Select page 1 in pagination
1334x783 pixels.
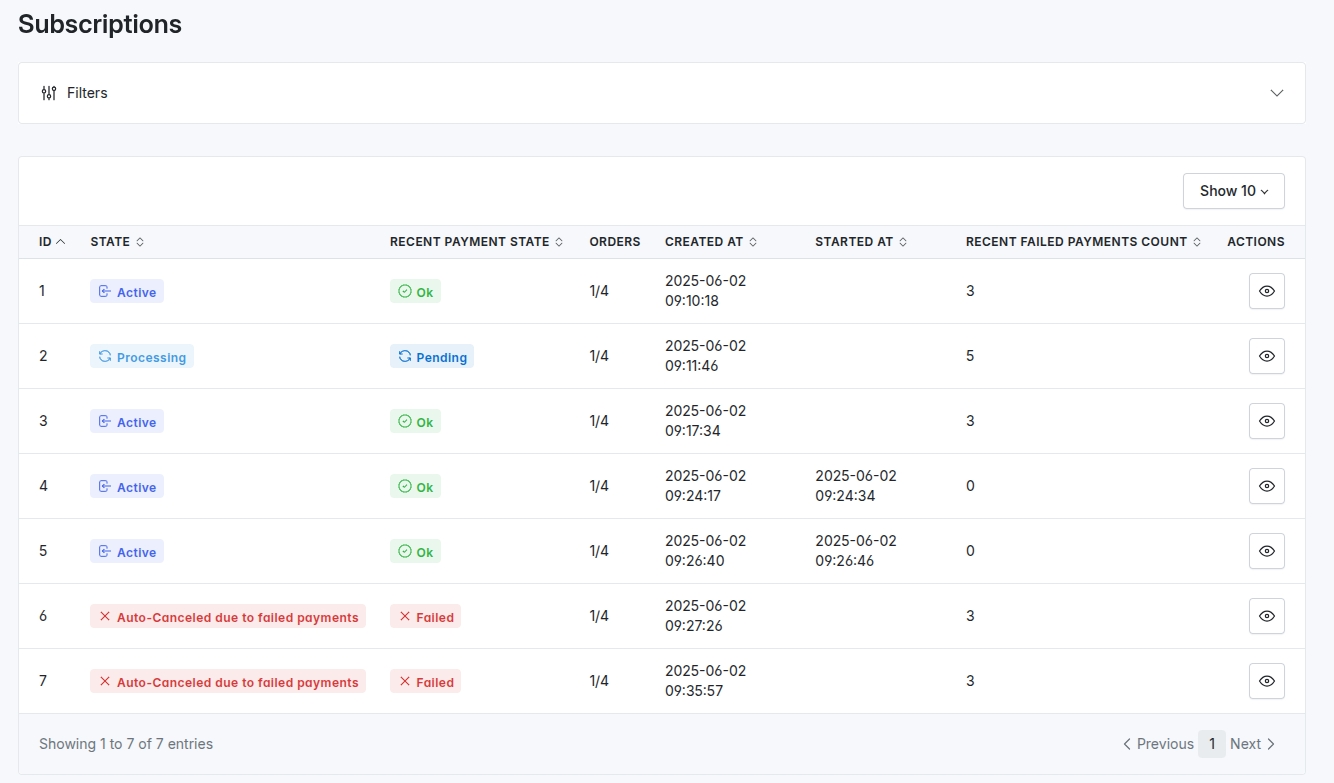pos(1211,744)
